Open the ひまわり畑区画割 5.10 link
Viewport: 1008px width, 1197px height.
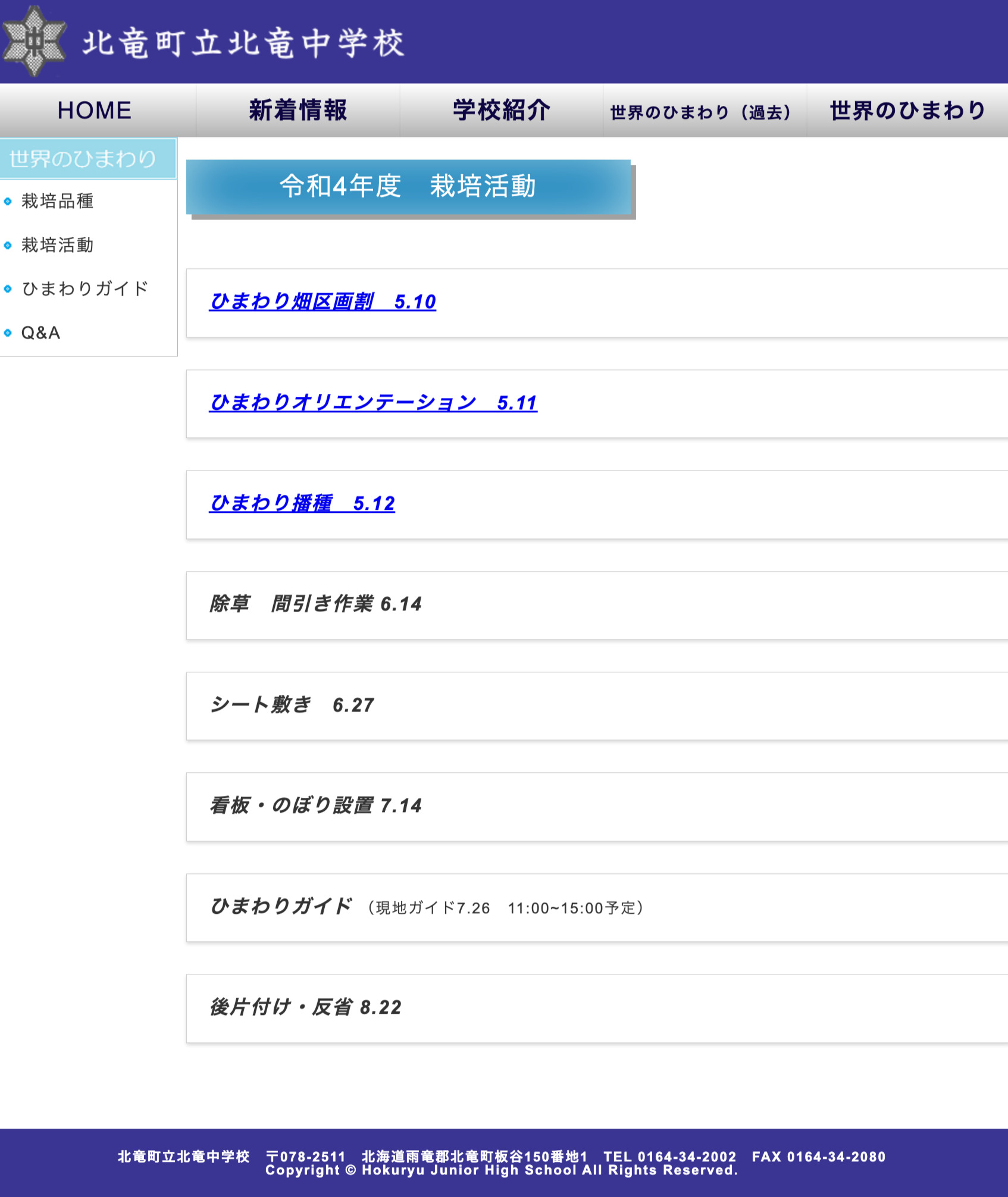coord(322,303)
